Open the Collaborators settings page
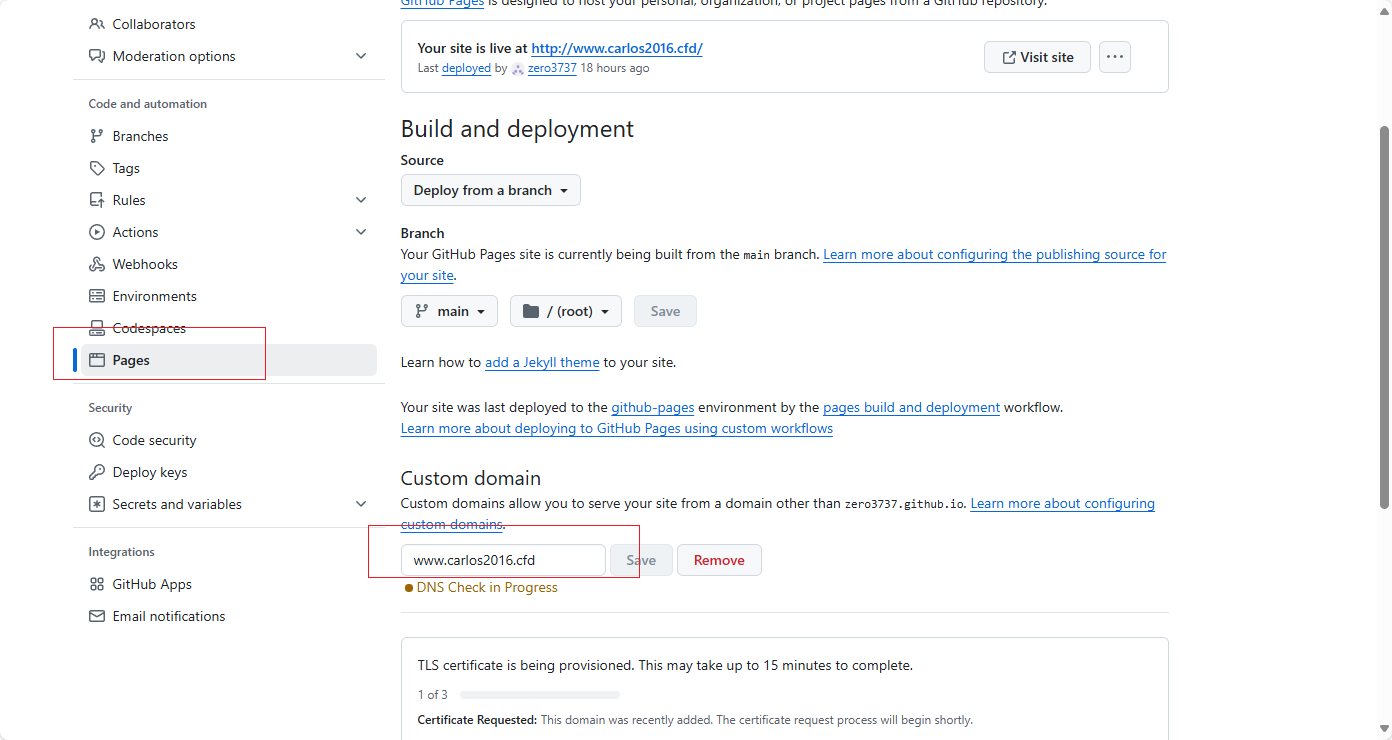This screenshot has width=1392, height=740. coord(229,24)
